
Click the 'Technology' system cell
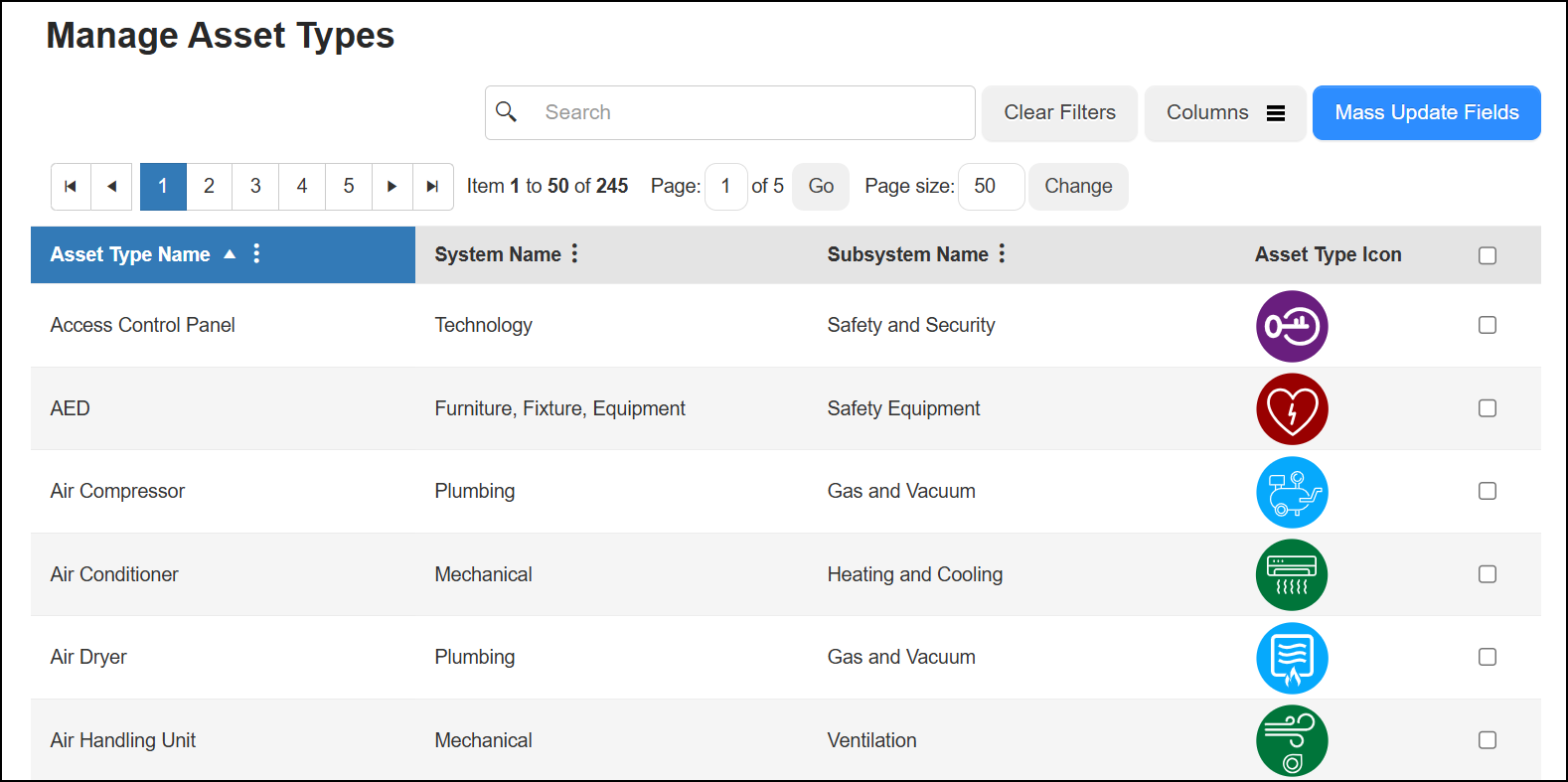[483, 325]
